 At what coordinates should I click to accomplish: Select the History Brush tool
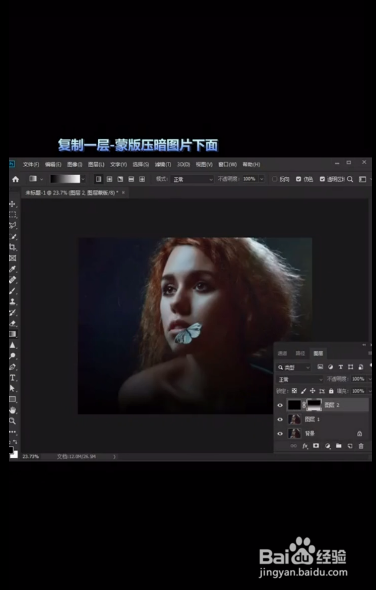(13, 312)
